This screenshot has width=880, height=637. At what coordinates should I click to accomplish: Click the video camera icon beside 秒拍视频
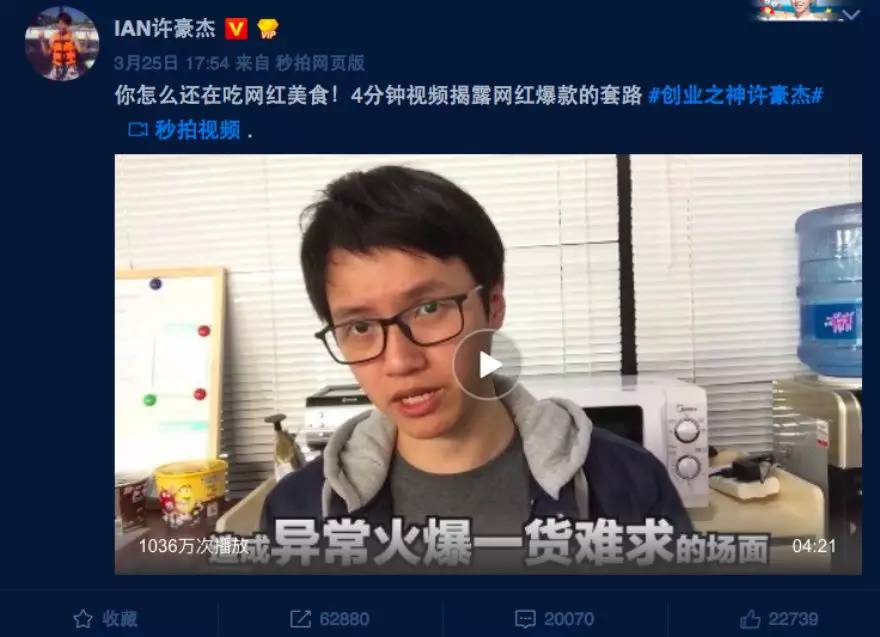tap(138, 130)
